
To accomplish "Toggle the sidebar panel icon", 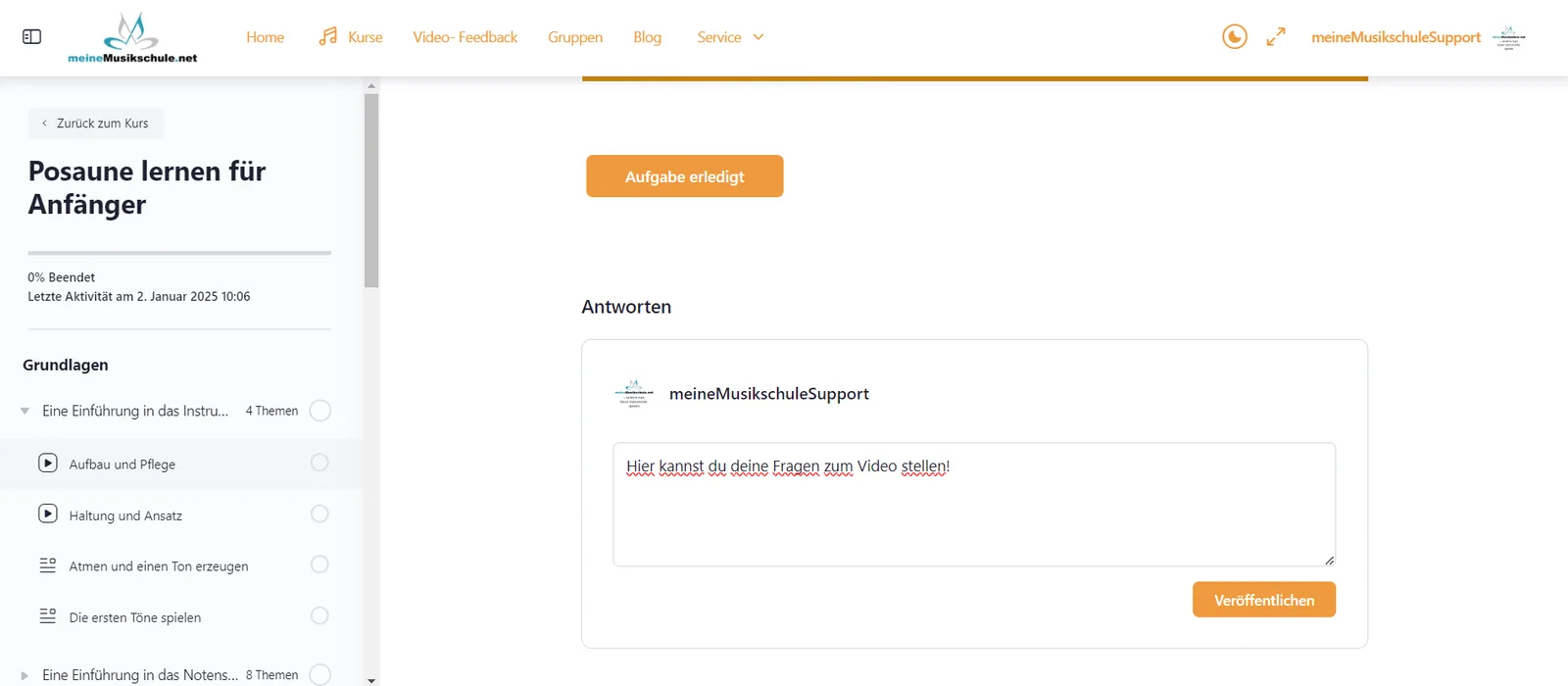I will click(x=31, y=36).
